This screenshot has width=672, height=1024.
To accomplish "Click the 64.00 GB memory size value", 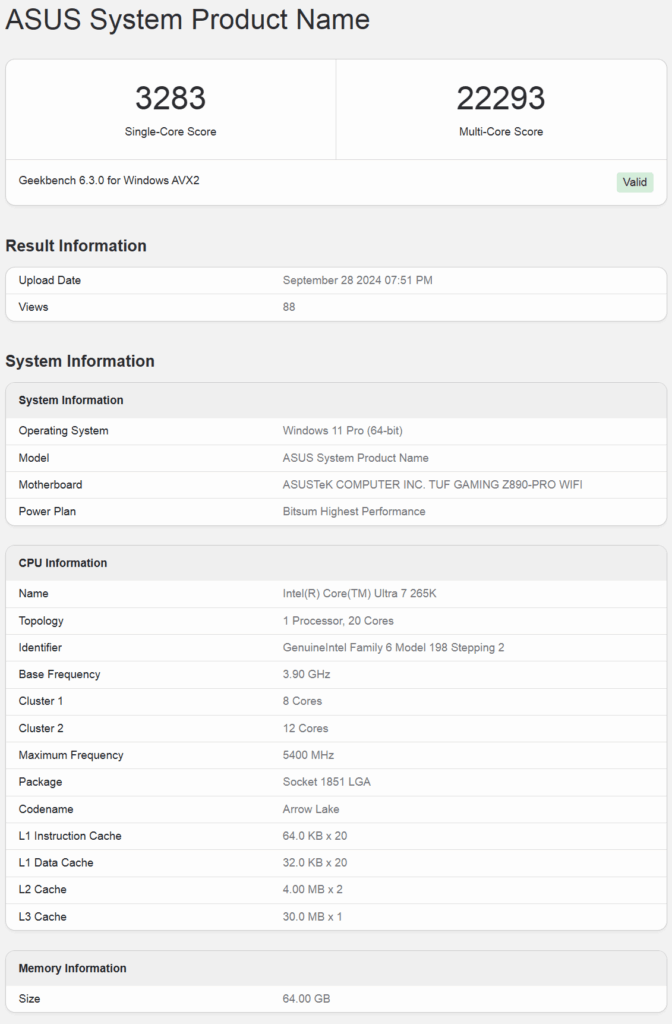I will click(306, 999).
